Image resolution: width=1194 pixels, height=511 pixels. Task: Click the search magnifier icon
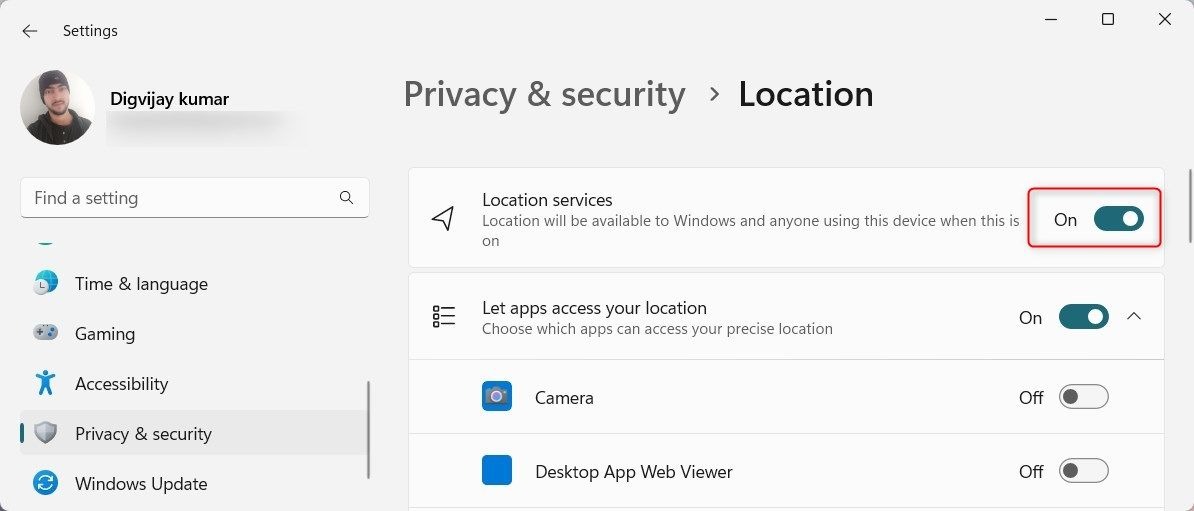coord(346,198)
